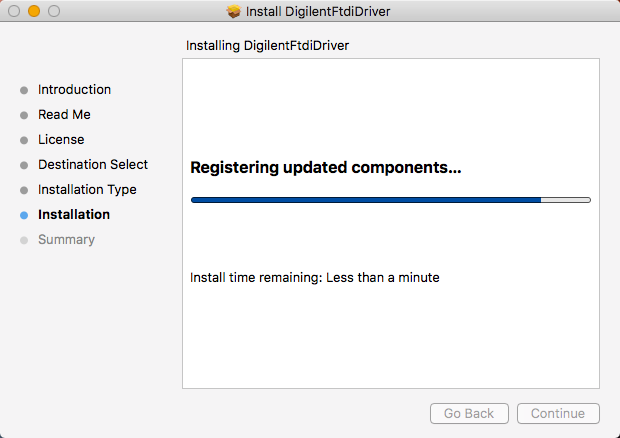620x438 pixels.
Task: Select the Destination Select step
Action: [x=93, y=164]
